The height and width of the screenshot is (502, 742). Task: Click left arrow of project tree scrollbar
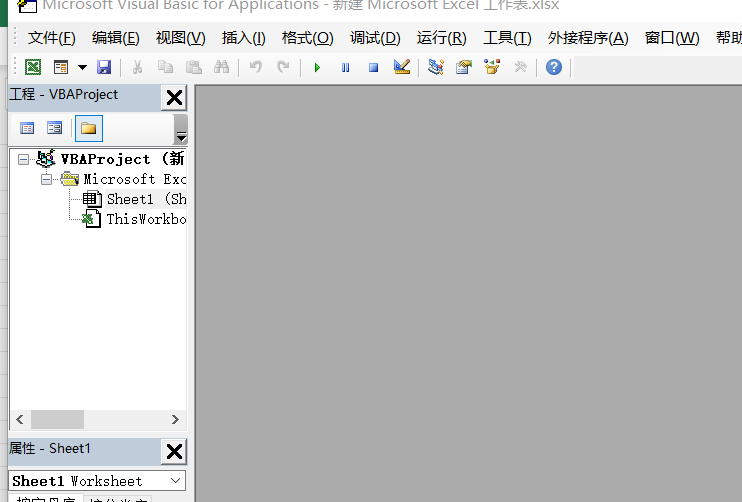click(20, 420)
